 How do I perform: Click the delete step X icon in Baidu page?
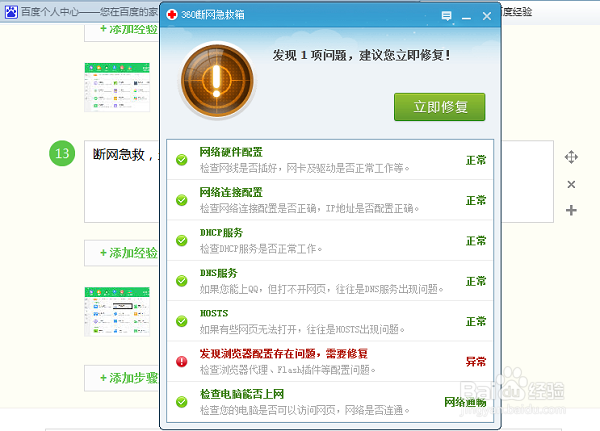point(571,184)
